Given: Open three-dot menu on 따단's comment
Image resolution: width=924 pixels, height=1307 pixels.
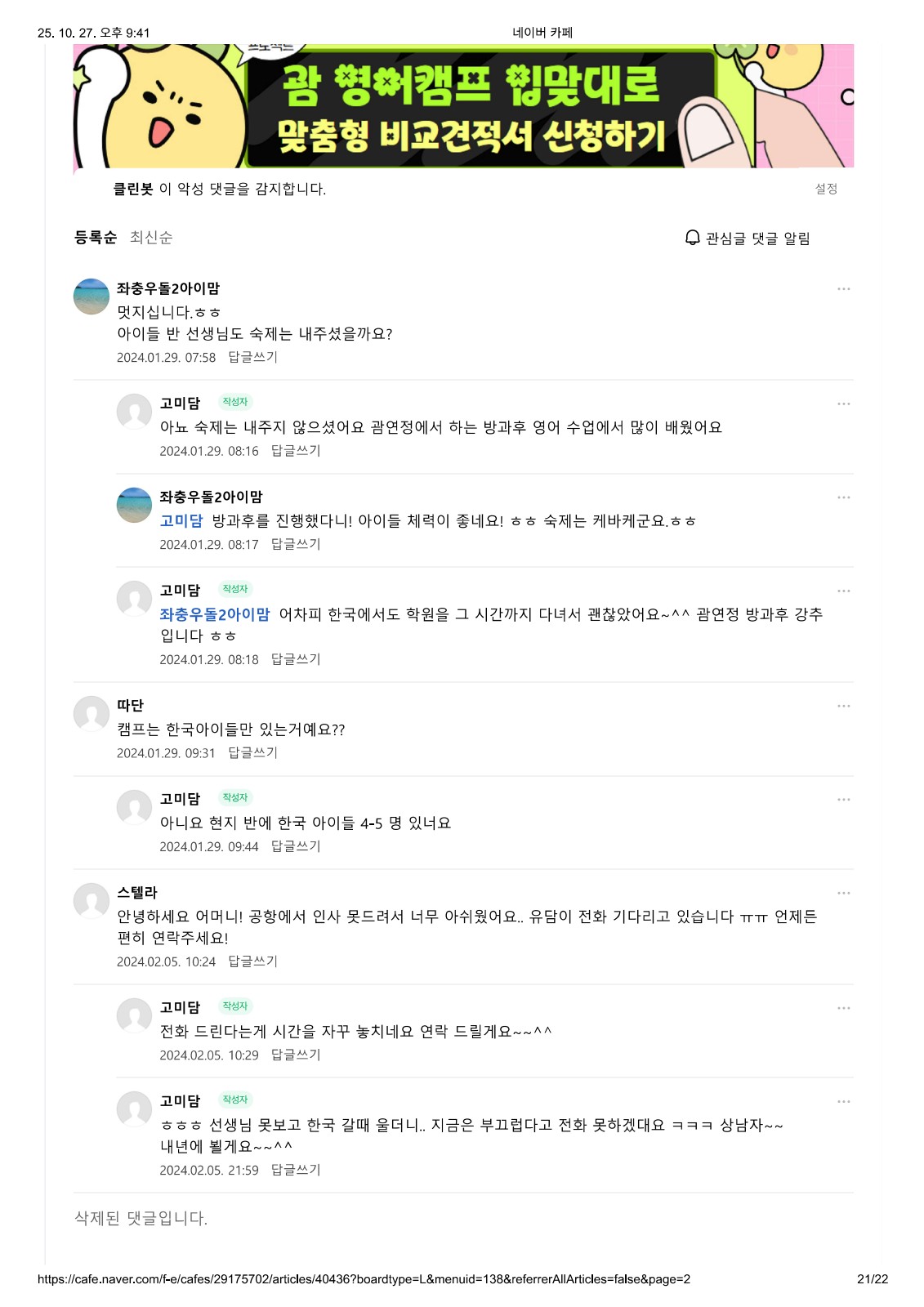Looking at the screenshot, I should (843, 706).
